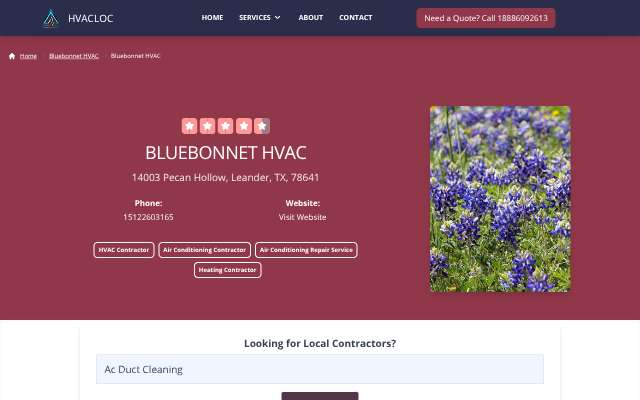
Task: Click the second rating star
Action: (x=207, y=126)
